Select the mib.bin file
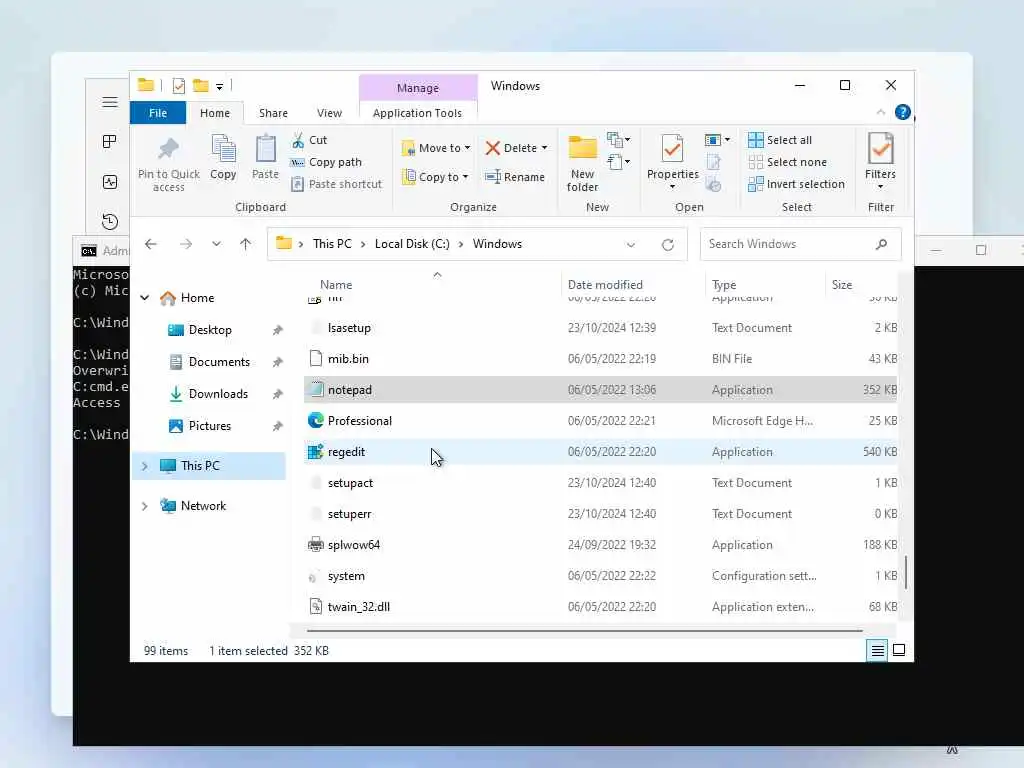1024x768 pixels. pyautogui.click(x=600, y=359)
